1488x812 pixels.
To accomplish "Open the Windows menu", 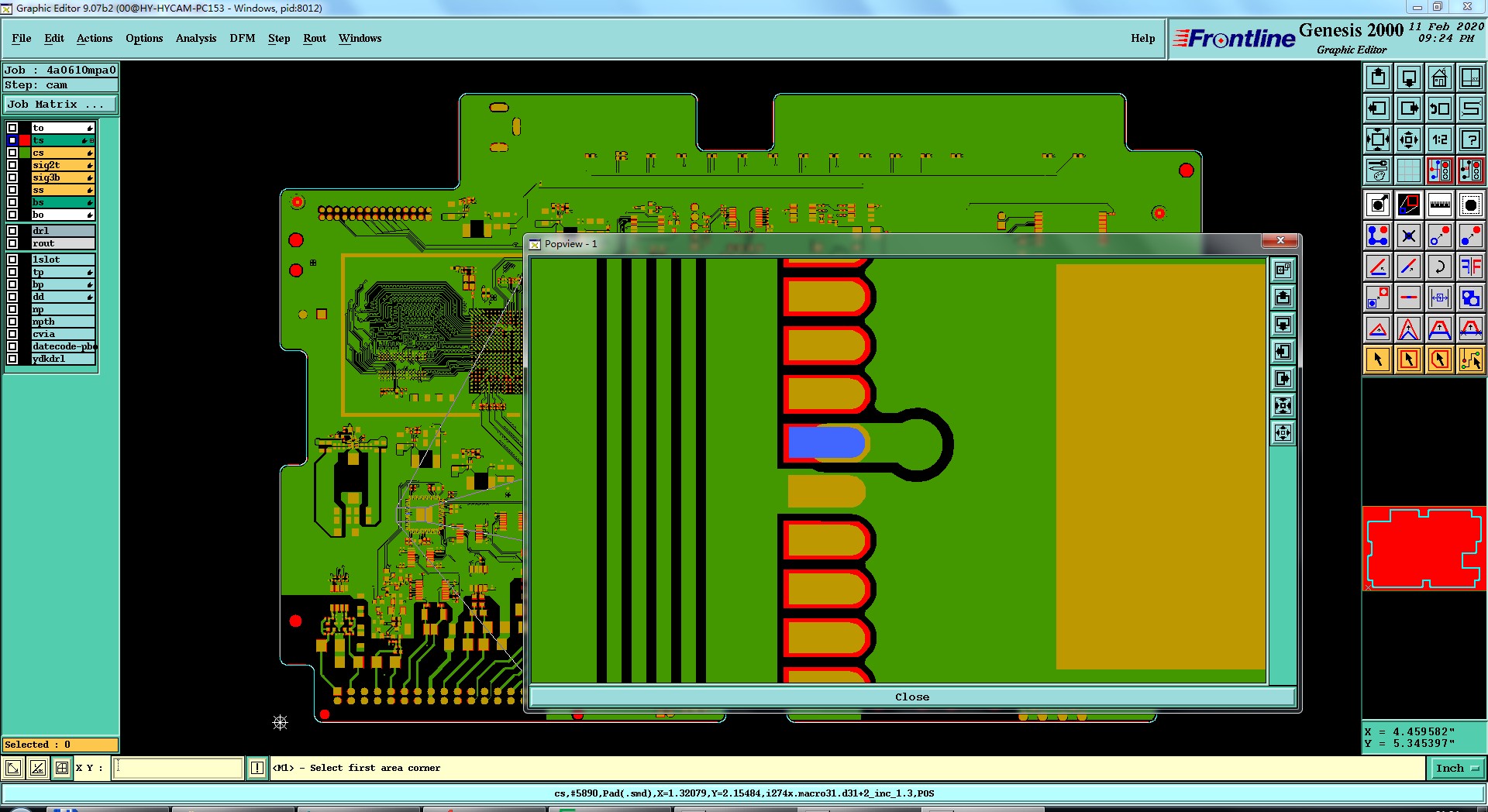I will click(360, 38).
